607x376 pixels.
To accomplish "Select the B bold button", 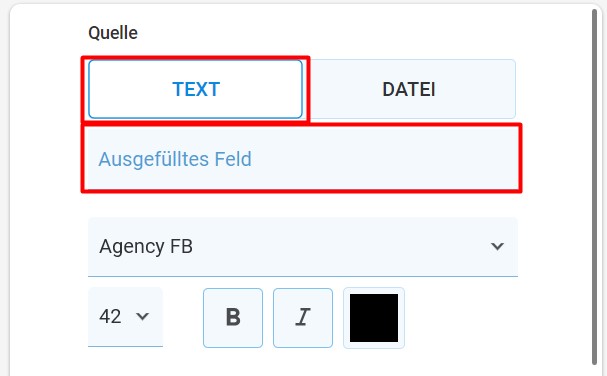I will tap(233, 318).
